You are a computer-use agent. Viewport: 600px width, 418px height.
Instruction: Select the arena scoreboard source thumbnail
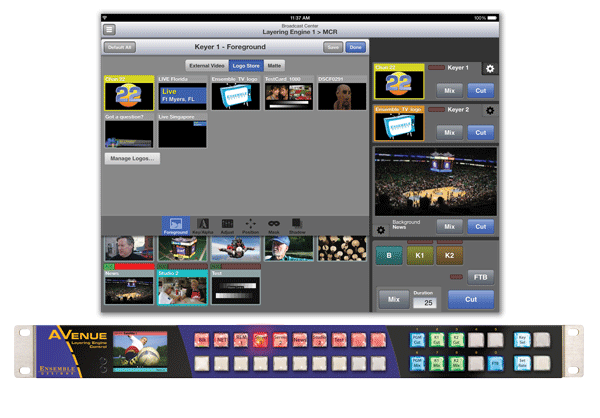183,248
